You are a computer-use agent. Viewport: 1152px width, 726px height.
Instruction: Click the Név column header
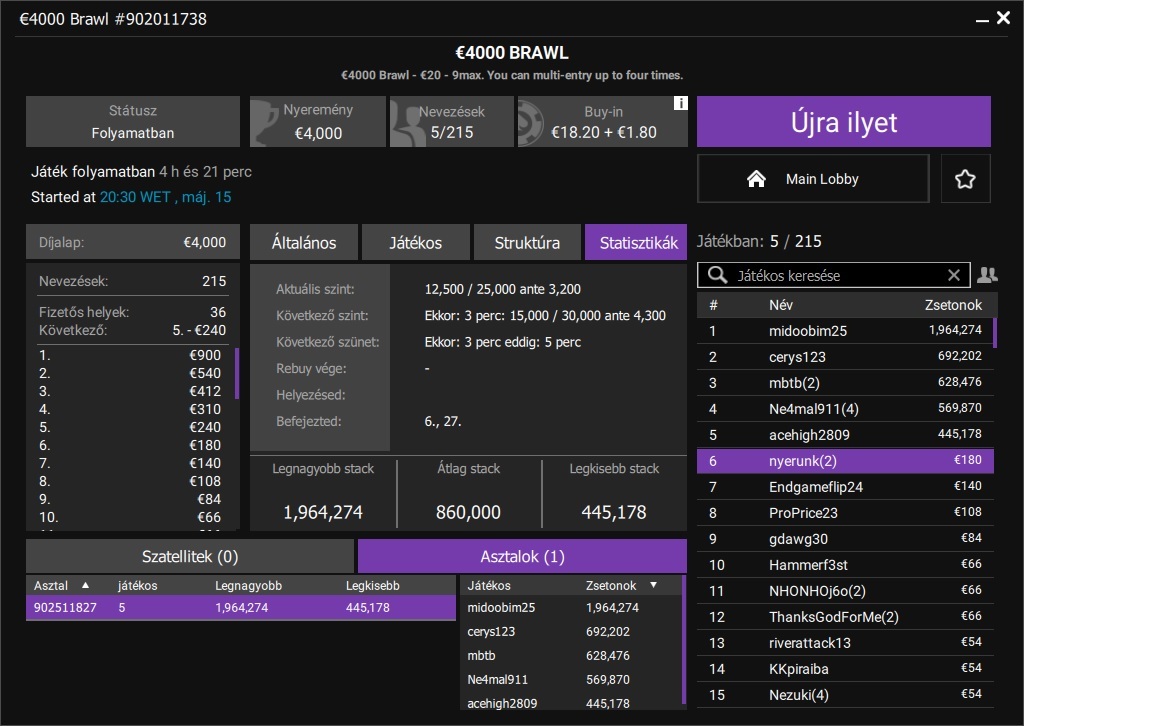[780, 305]
